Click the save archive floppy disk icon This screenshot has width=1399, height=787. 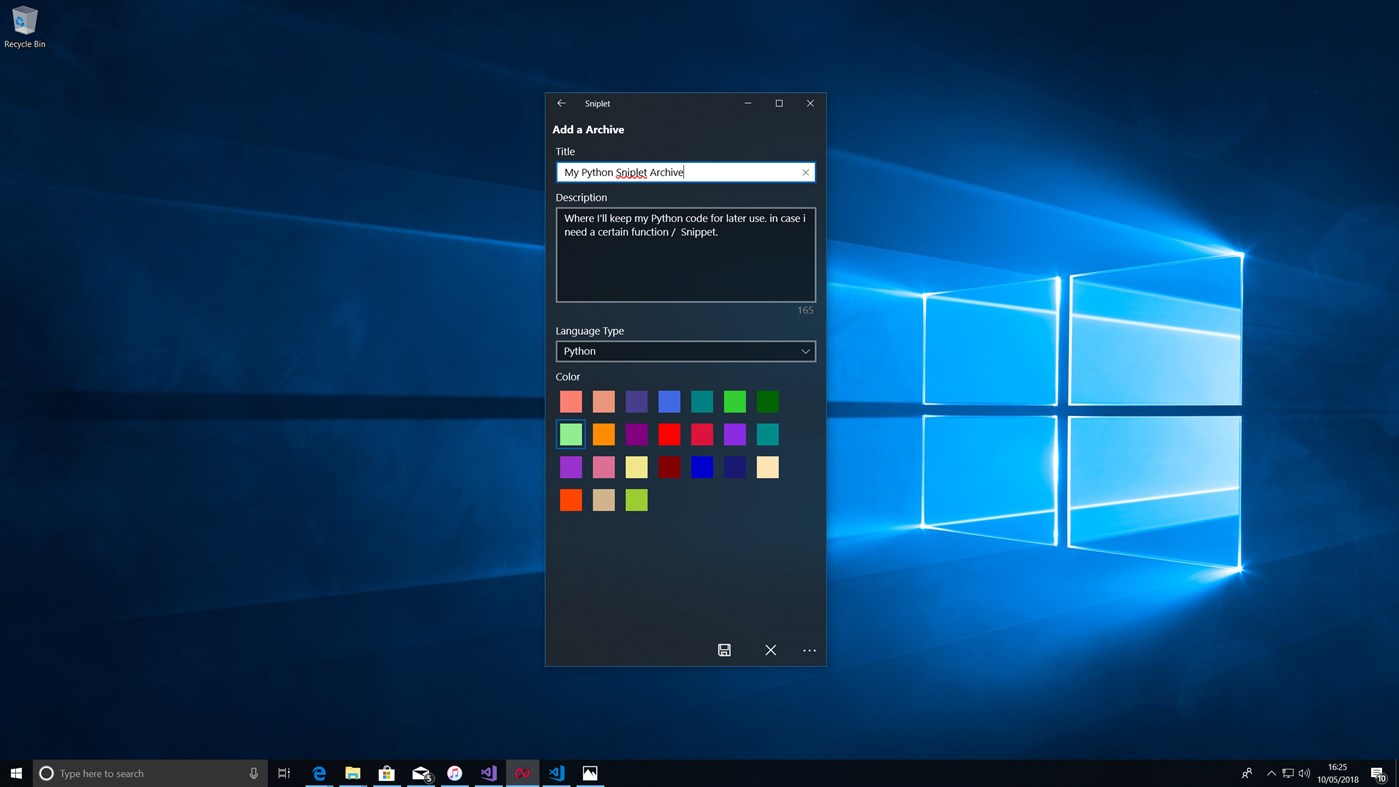724,650
